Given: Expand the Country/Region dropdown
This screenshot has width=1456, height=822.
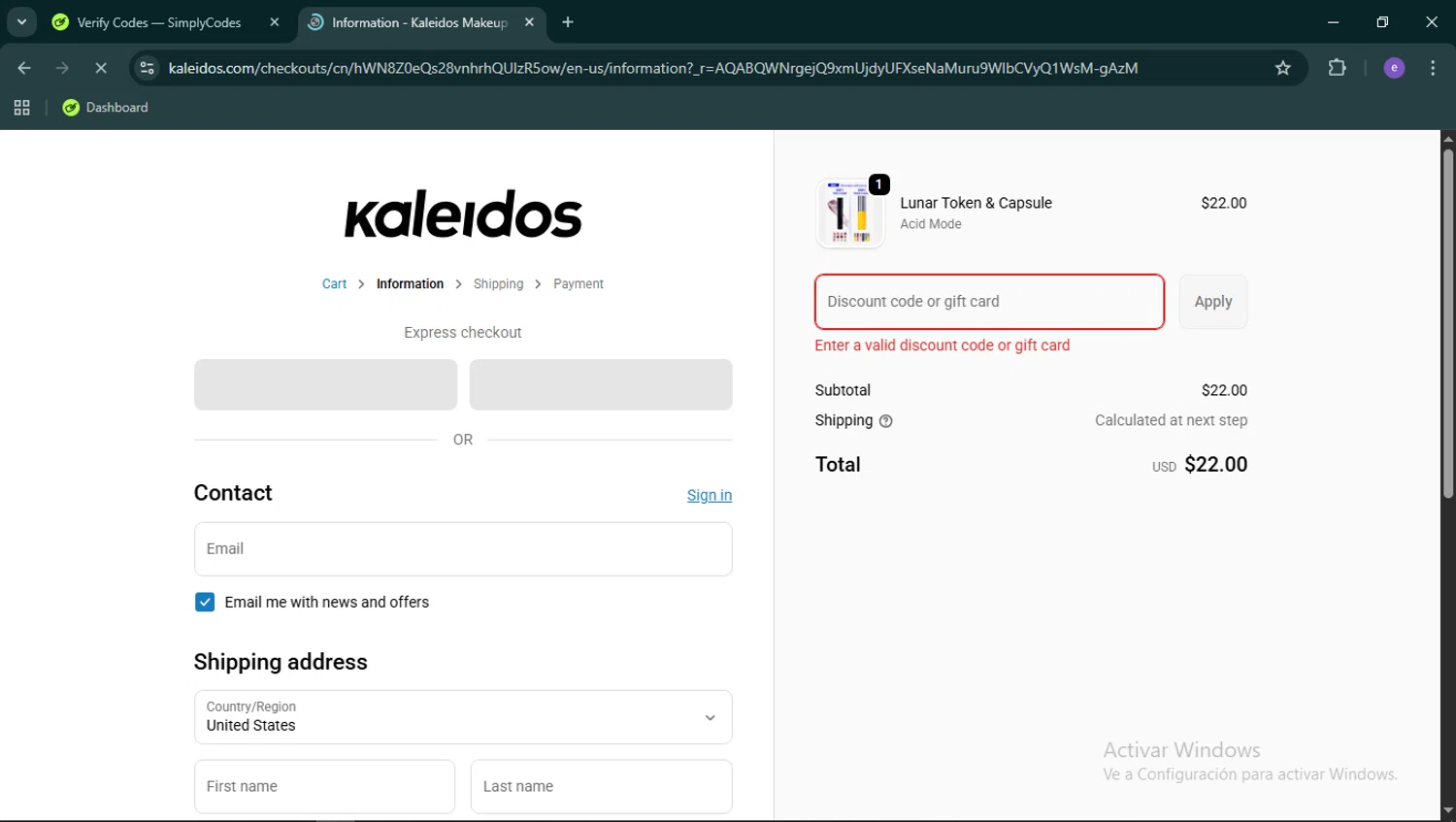Looking at the screenshot, I should [x=463, y=717].
